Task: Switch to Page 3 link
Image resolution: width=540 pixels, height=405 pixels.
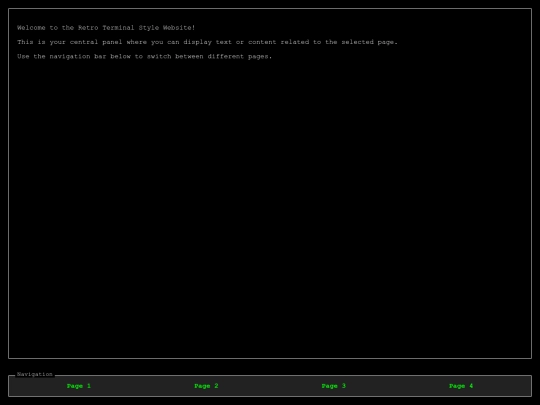Action: pyautogui.click(x=334, y=386)
